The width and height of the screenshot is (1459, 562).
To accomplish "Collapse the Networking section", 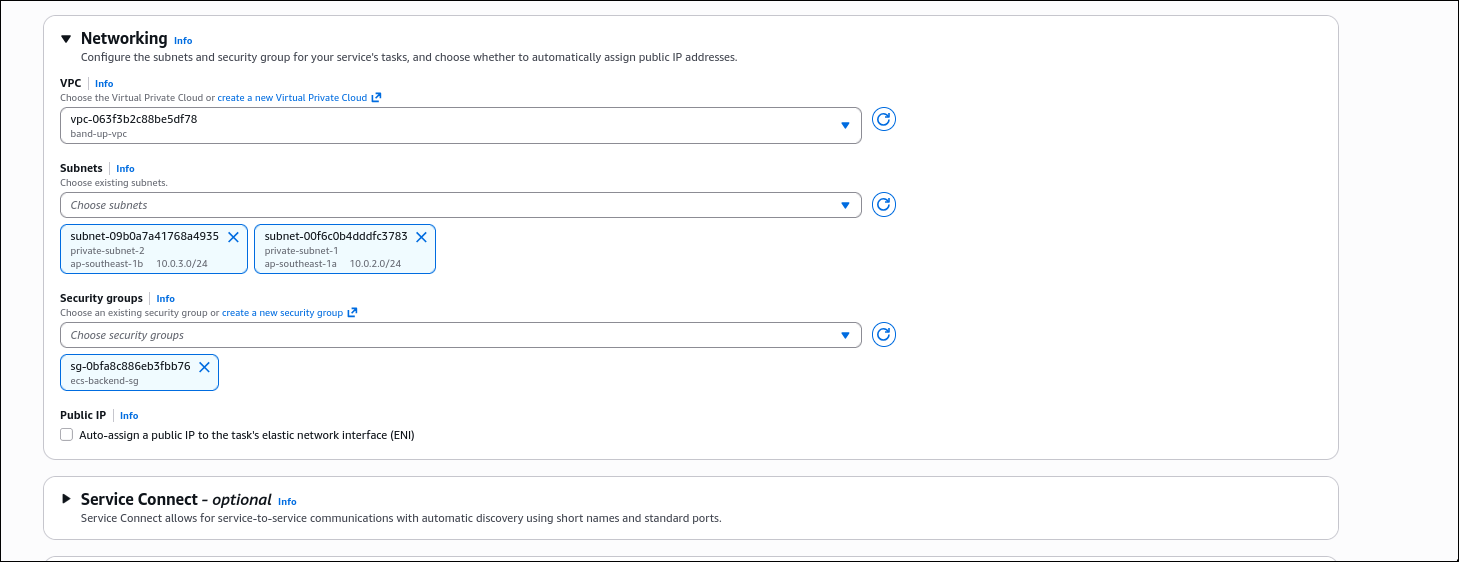I will (x=66, y=39).
